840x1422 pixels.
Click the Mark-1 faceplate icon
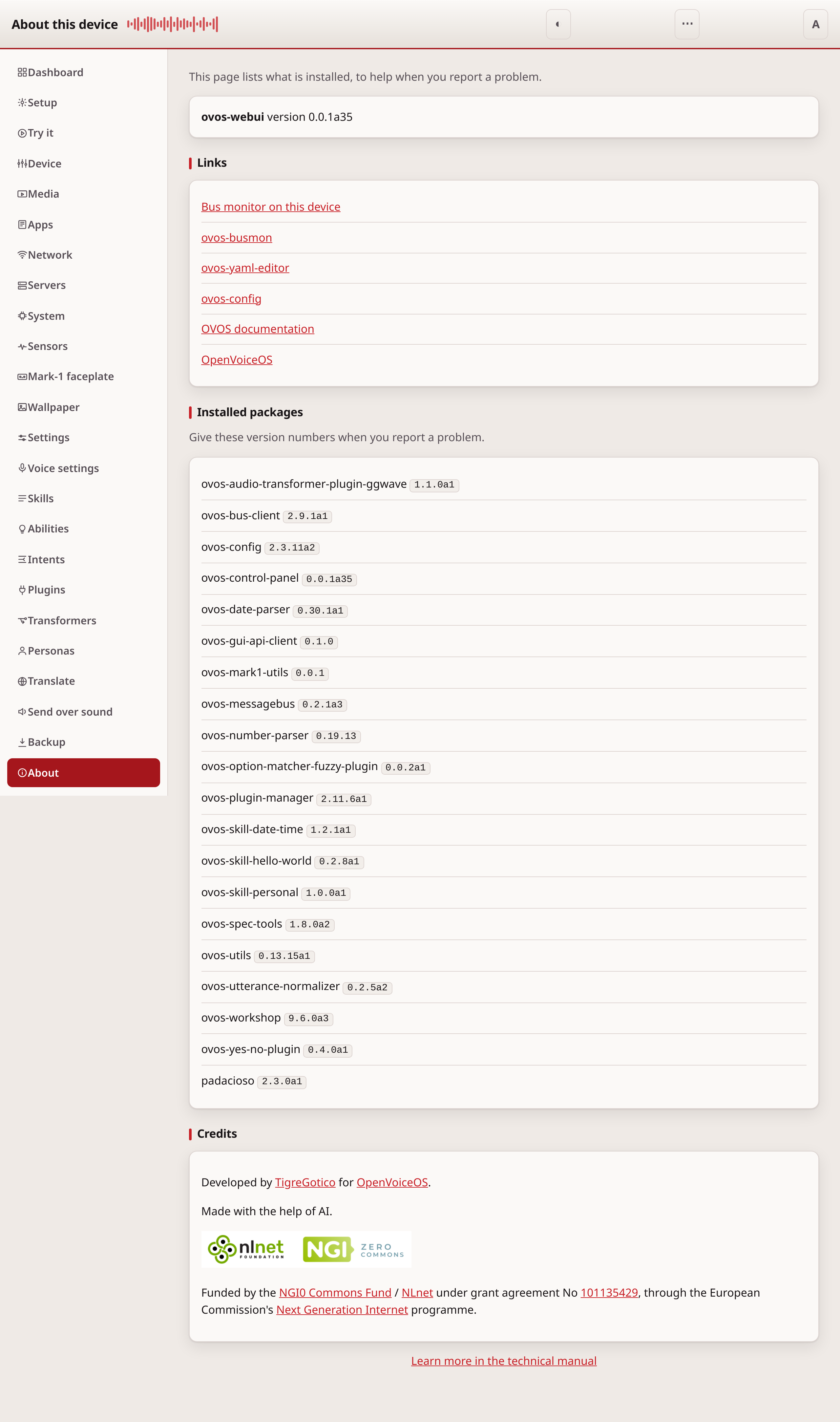pyautogui.click(x=22, y=377)
